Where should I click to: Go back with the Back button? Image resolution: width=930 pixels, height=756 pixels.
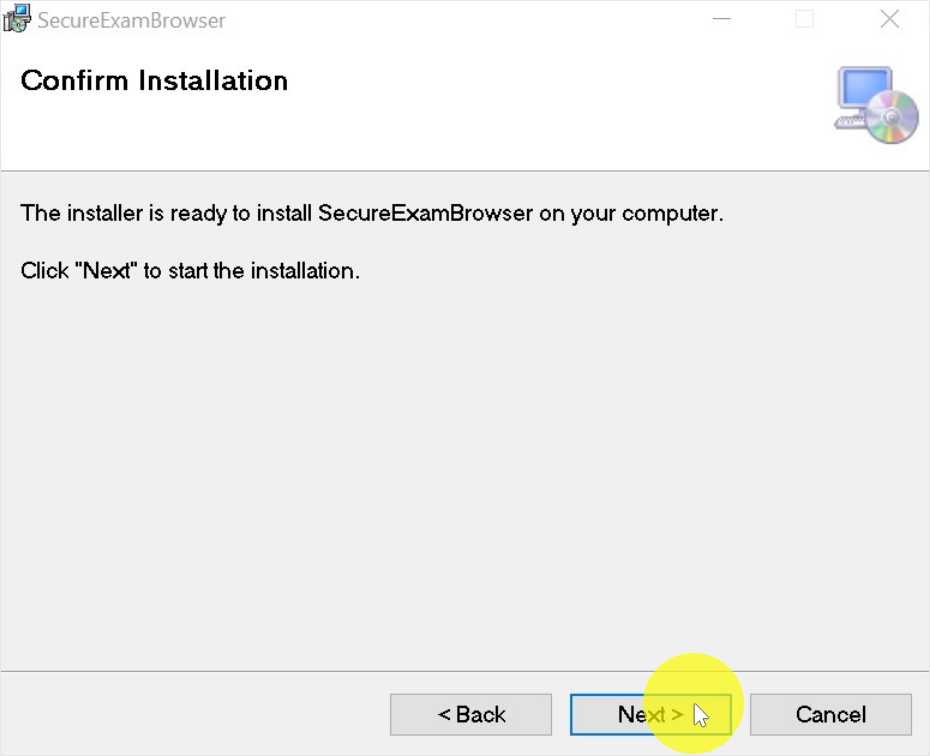471,714
